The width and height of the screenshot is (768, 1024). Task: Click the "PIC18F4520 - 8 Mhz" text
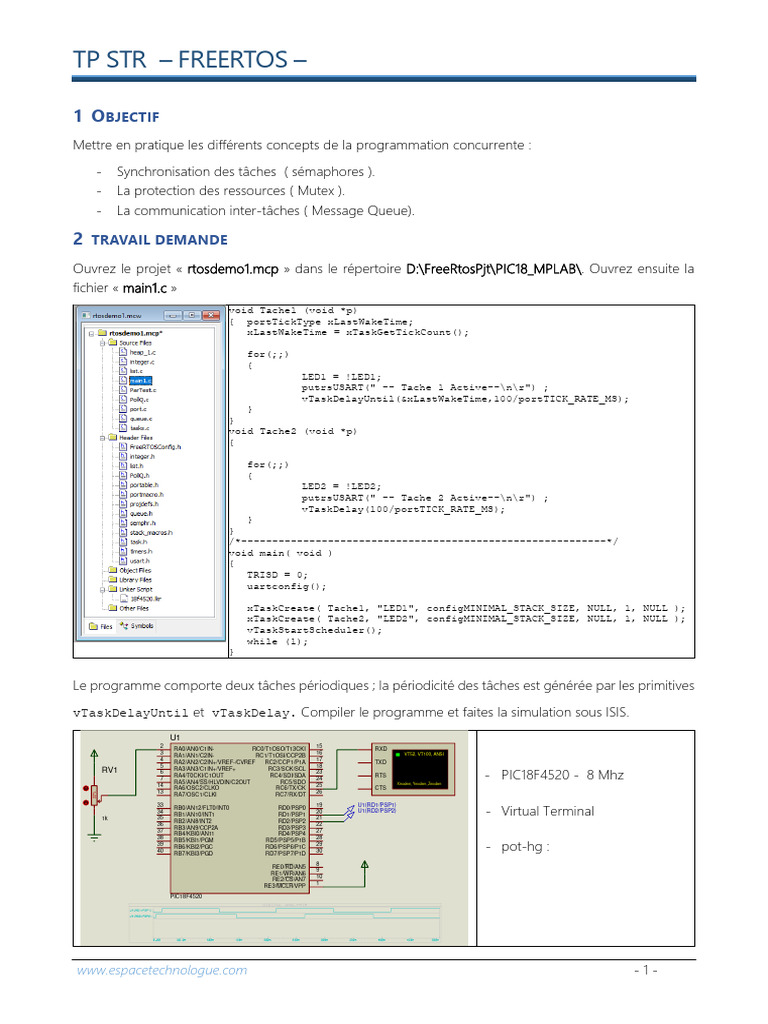562,775
